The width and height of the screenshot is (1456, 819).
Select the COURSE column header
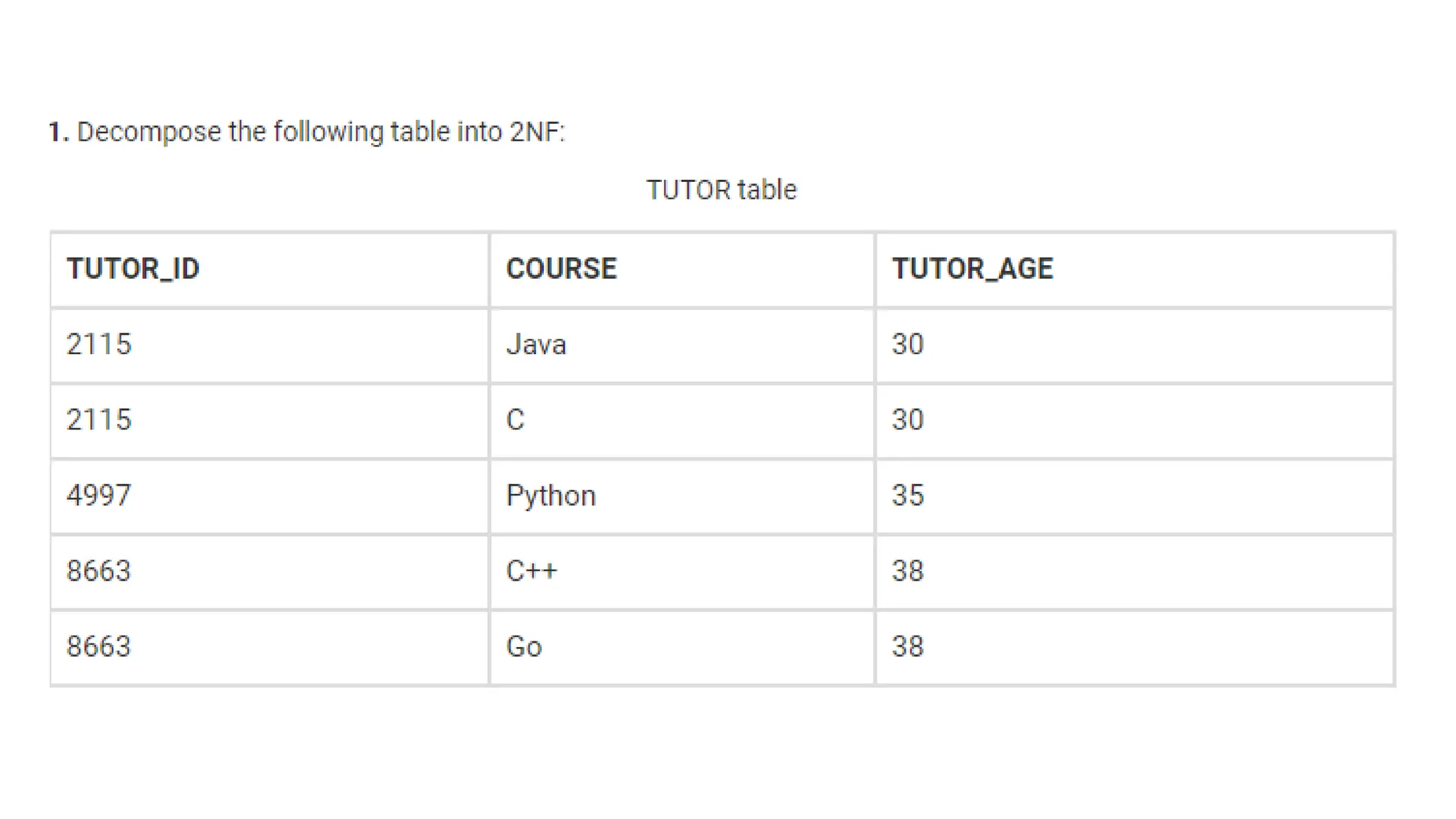click(561, 269)
